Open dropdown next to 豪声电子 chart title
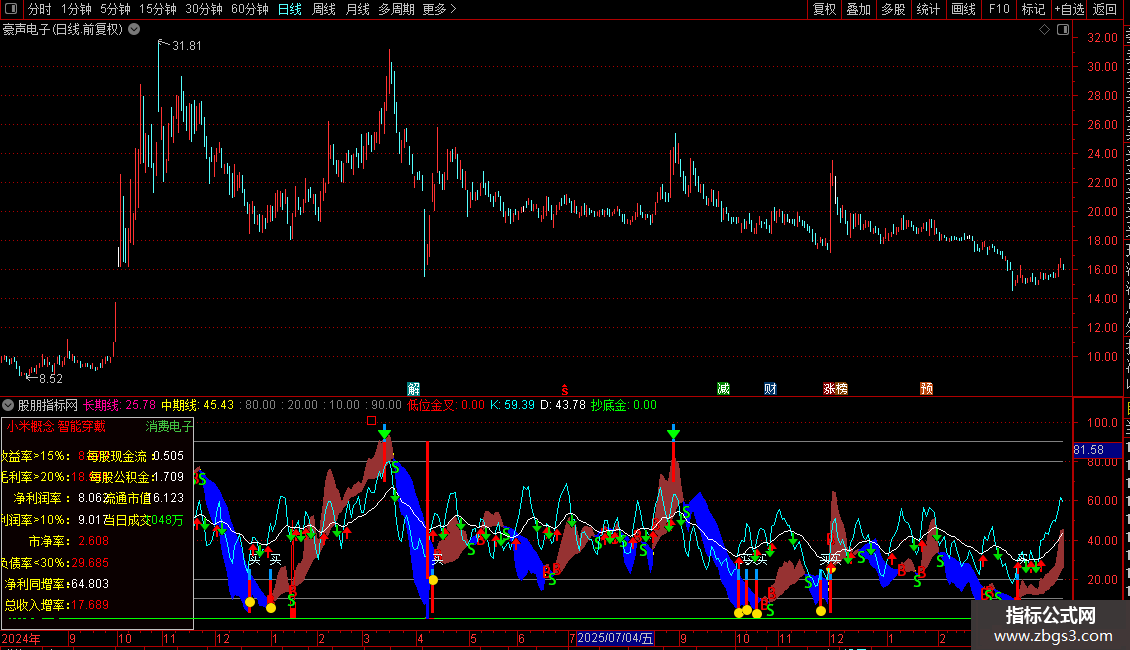 pyautogui.click(x=131, y=30)
